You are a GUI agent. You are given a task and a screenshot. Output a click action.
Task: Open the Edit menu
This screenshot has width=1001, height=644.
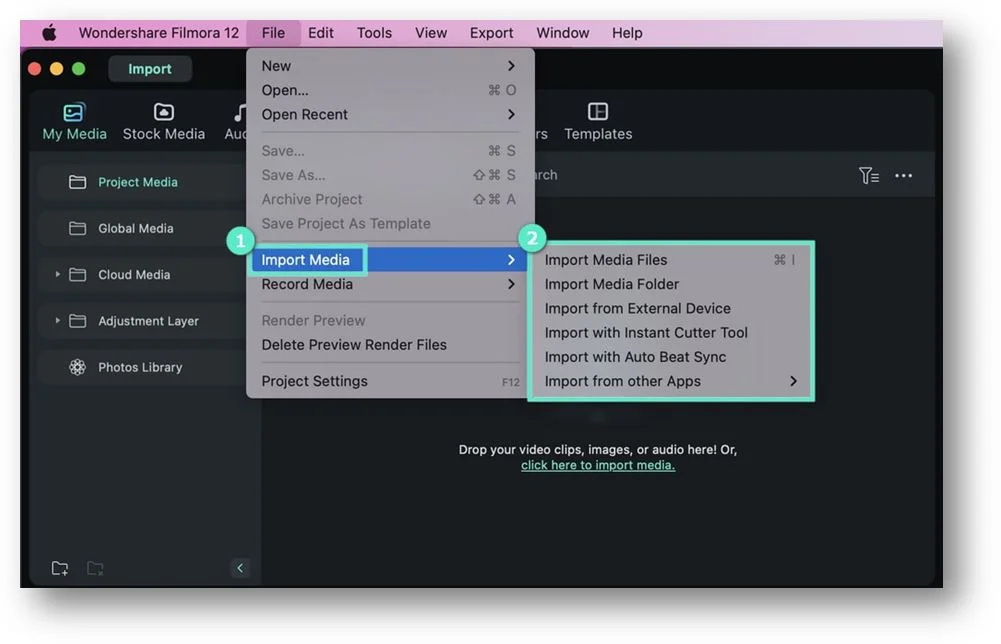point(320,33)
